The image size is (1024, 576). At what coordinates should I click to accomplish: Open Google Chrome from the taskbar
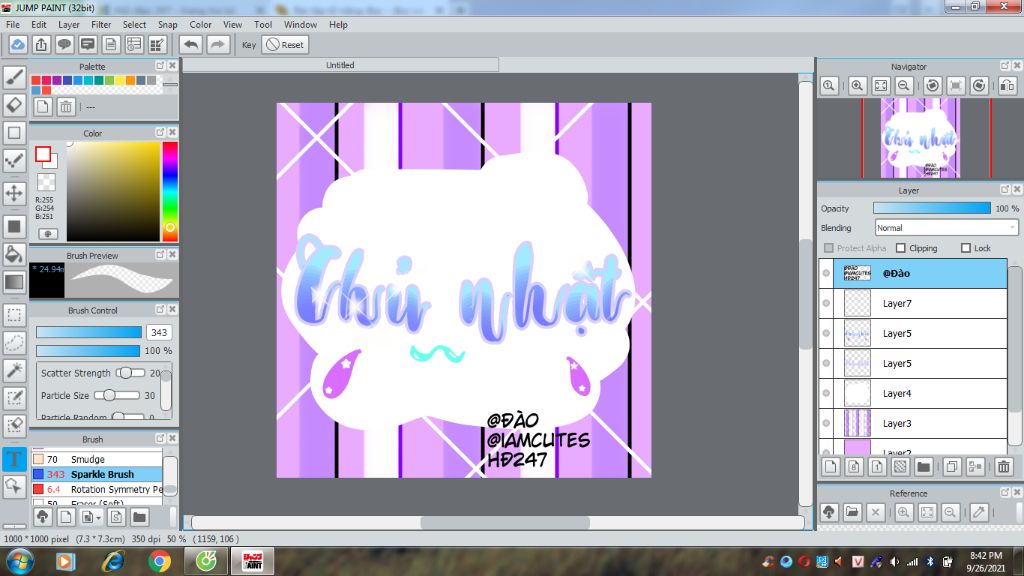159,561
